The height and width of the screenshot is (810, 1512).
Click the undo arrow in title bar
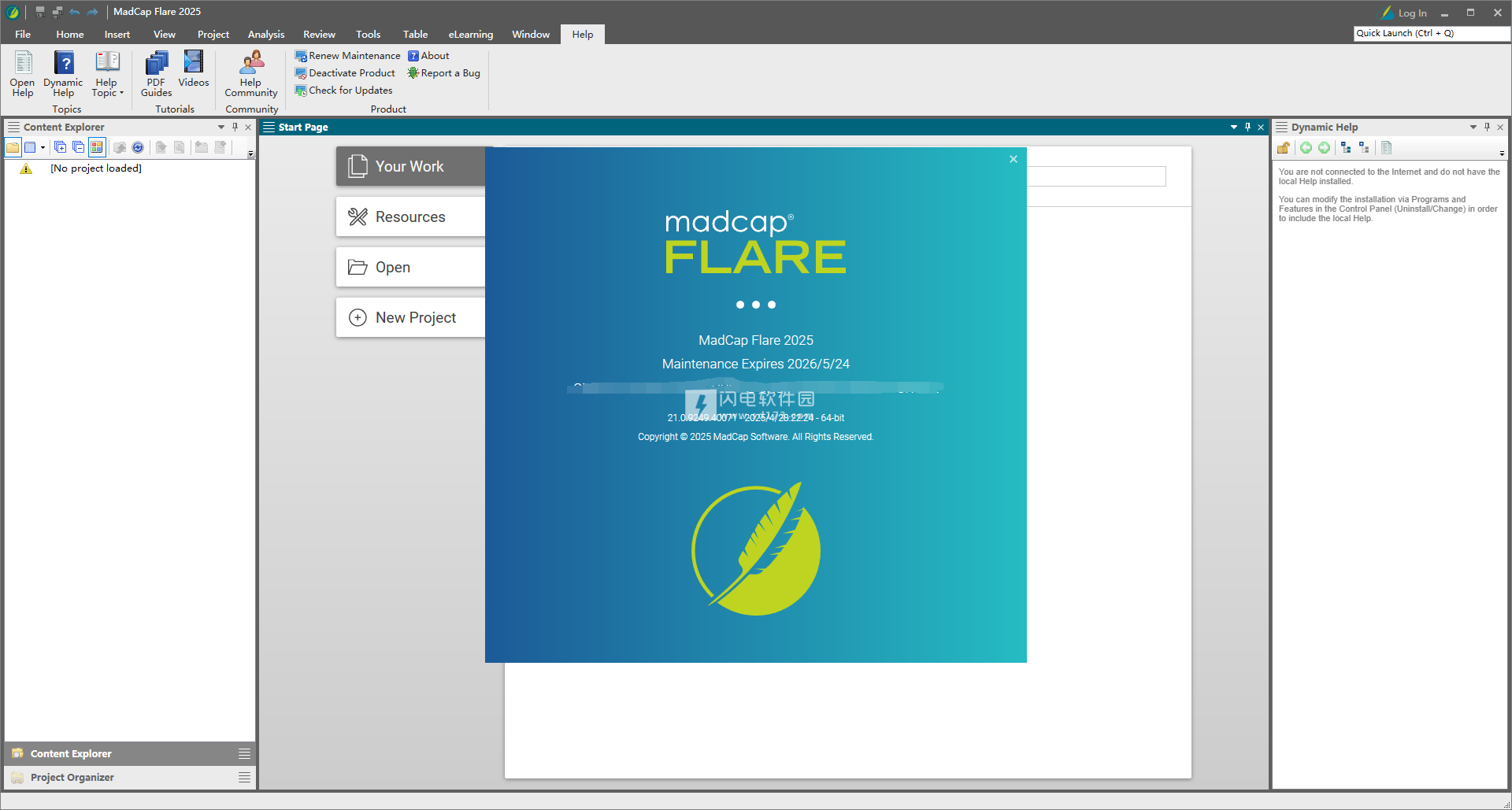tap(75, 12)
